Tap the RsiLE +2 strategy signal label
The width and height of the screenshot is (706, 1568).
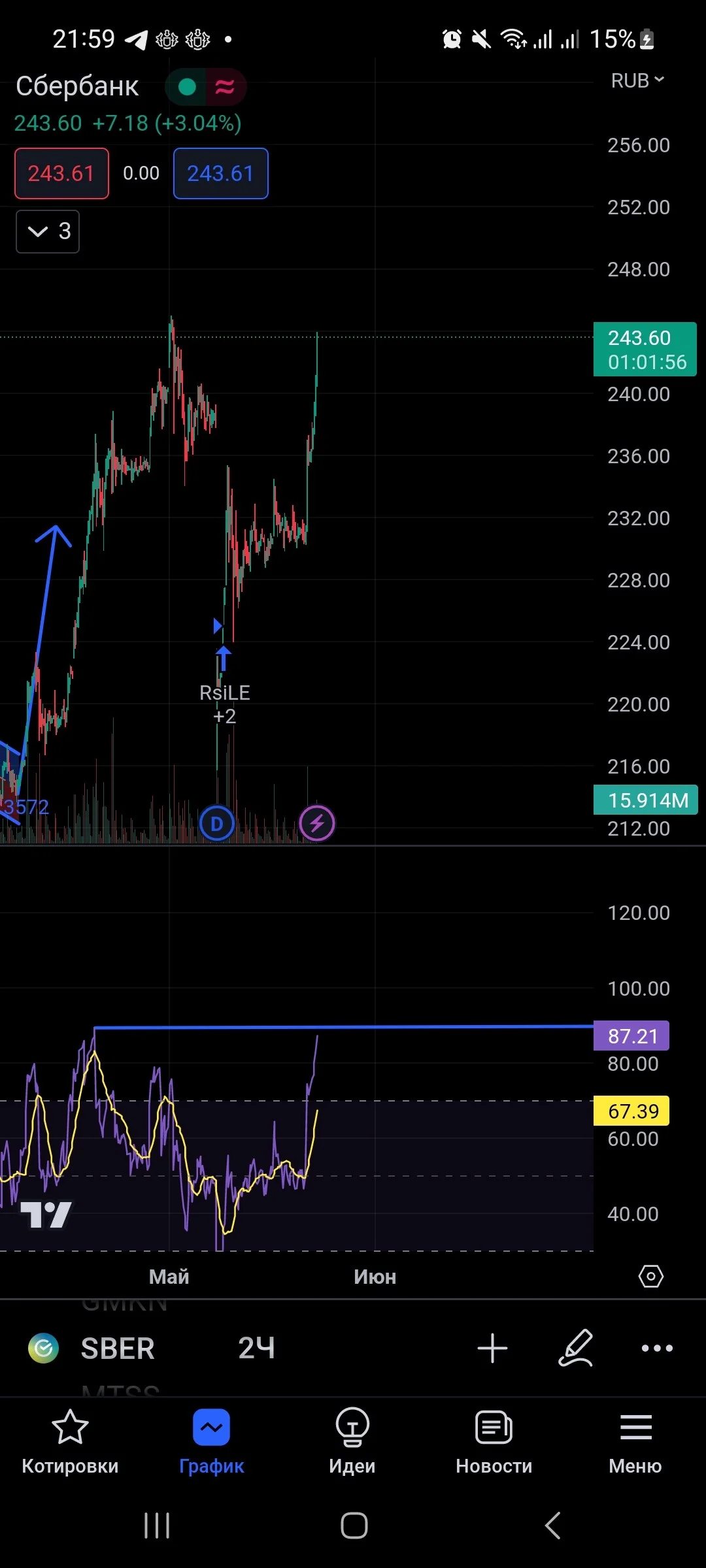coord(225,704)
